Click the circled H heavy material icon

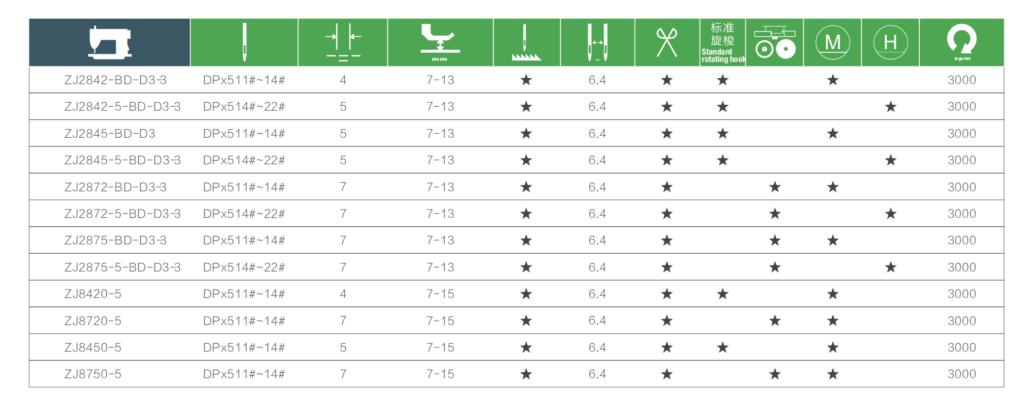890,43
